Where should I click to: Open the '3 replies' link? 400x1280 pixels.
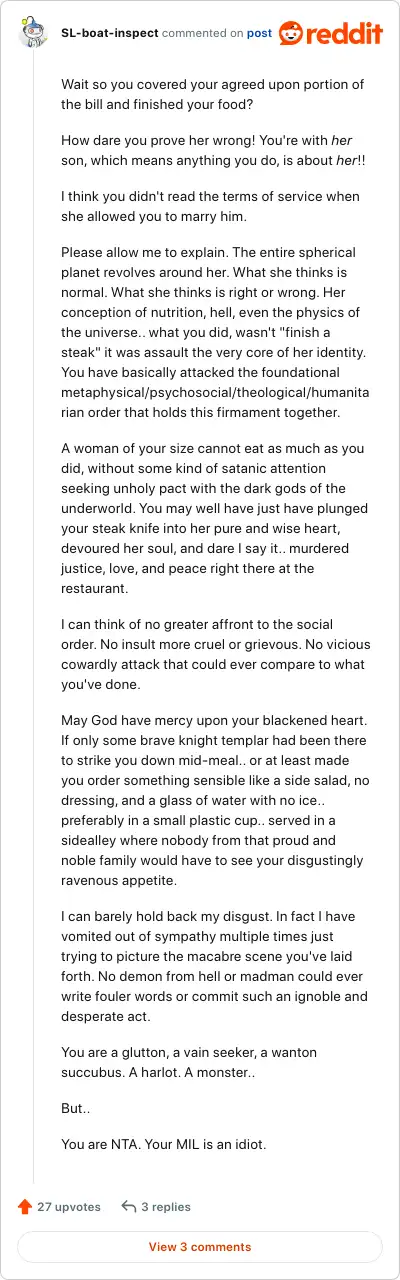166,1207
